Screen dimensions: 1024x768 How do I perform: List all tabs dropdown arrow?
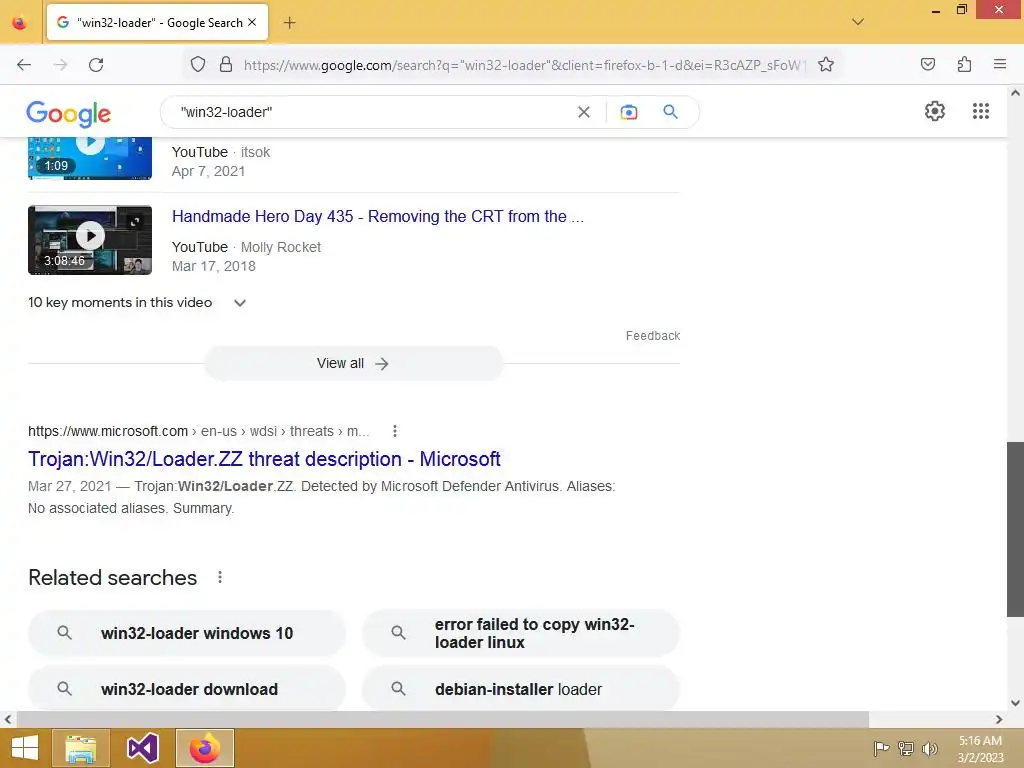(857, 22)
